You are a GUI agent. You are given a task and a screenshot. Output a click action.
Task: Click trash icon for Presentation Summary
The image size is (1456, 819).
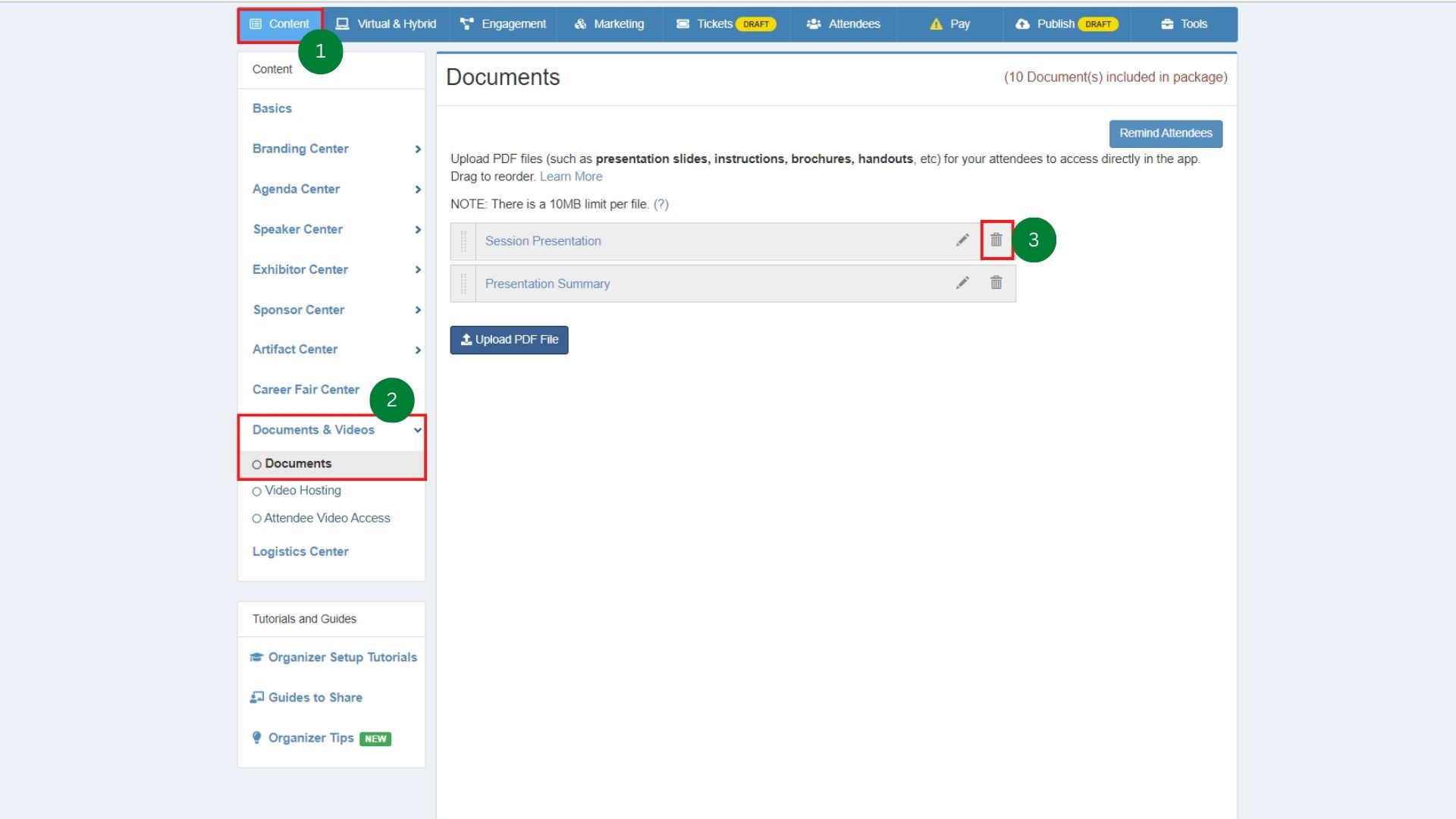(x=996, y=283)
